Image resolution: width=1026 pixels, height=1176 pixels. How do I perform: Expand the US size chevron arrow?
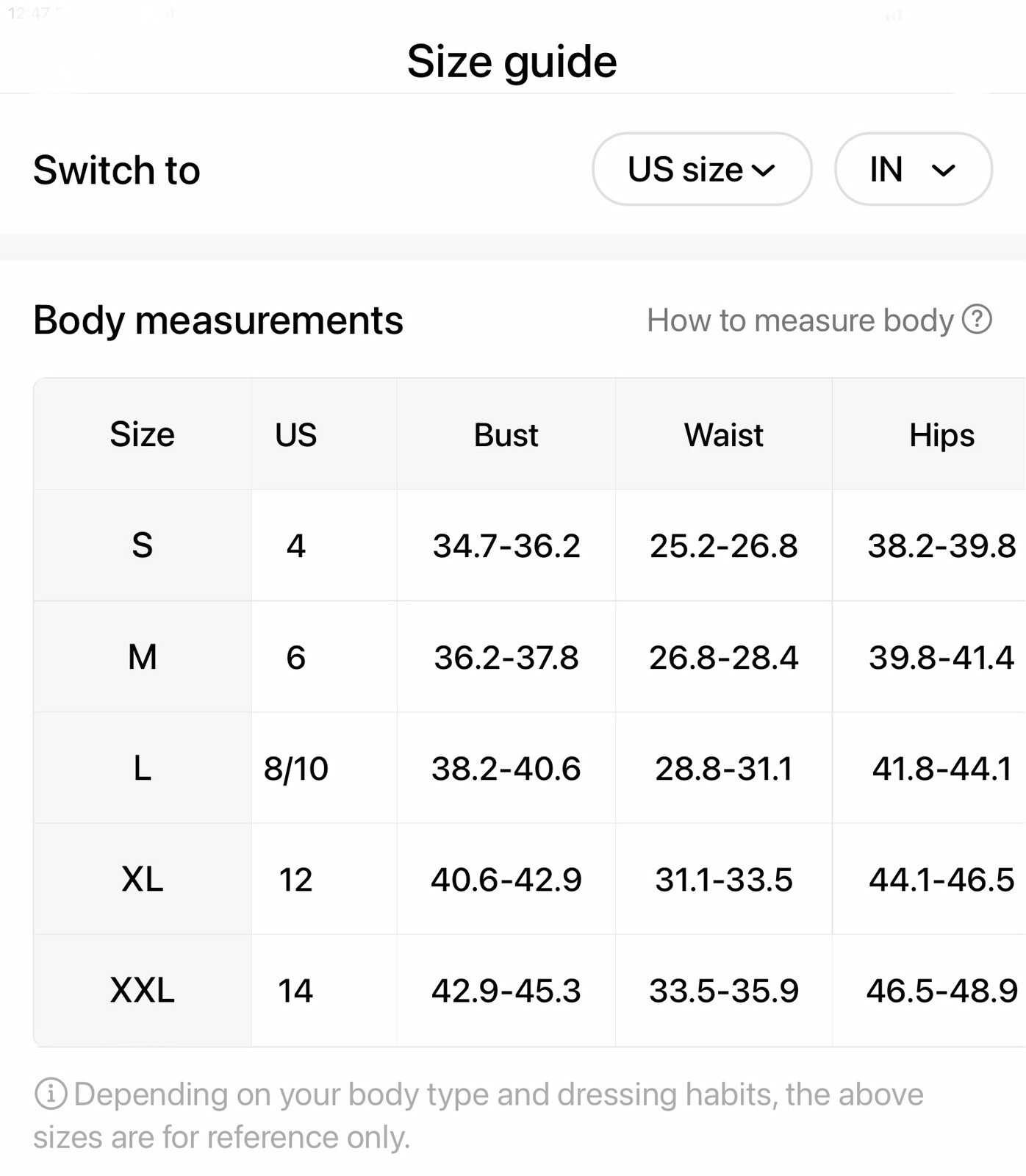pos(764,171)
